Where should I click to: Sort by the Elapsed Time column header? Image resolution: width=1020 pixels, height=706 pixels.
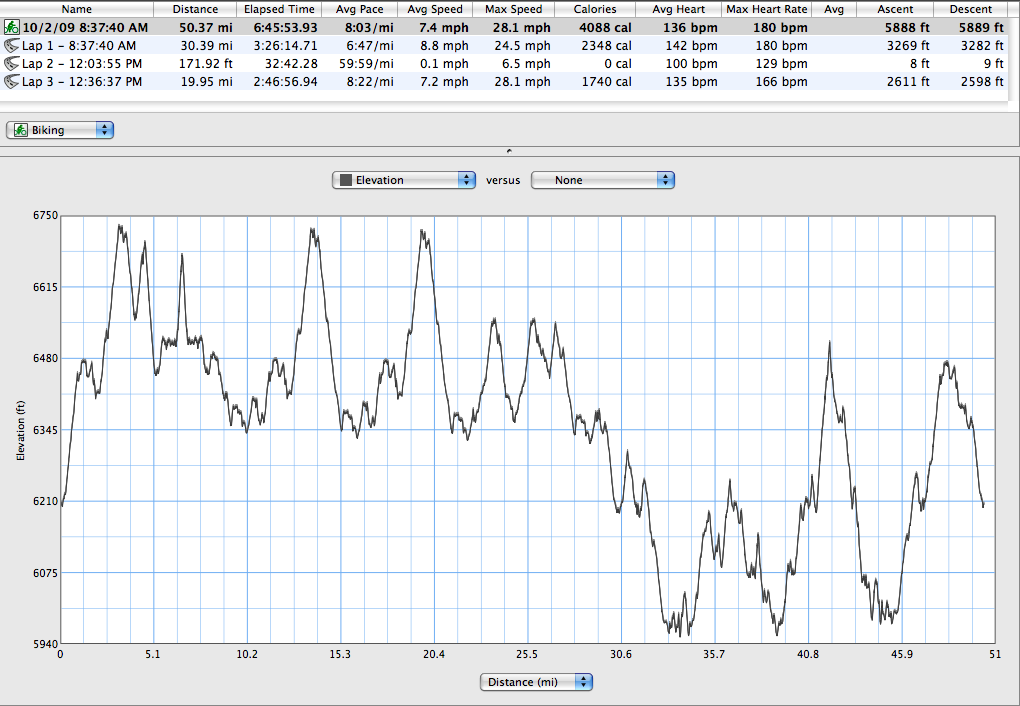(279, 9)
